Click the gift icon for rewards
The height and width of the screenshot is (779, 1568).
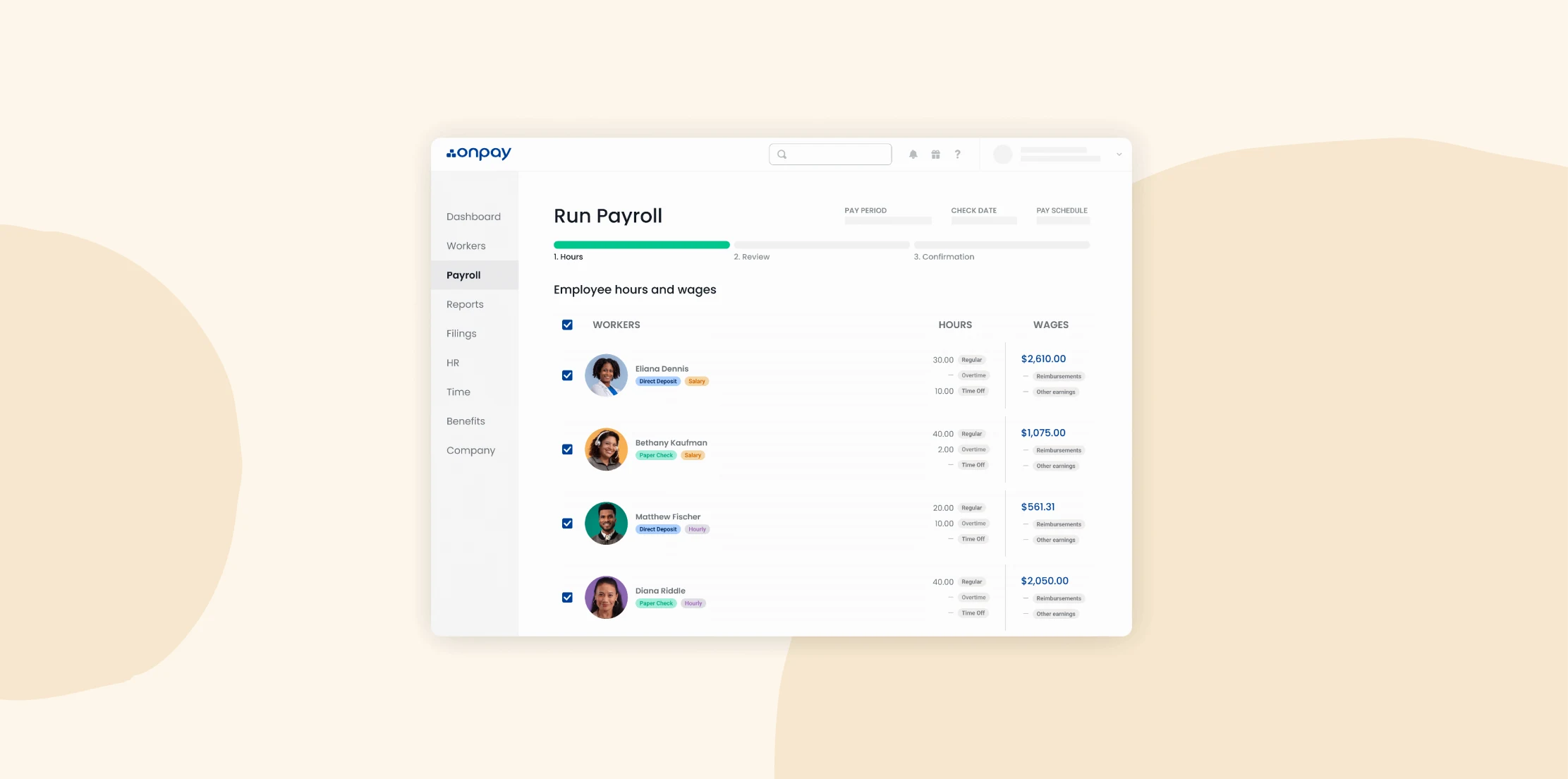click(x=935, y=154)
